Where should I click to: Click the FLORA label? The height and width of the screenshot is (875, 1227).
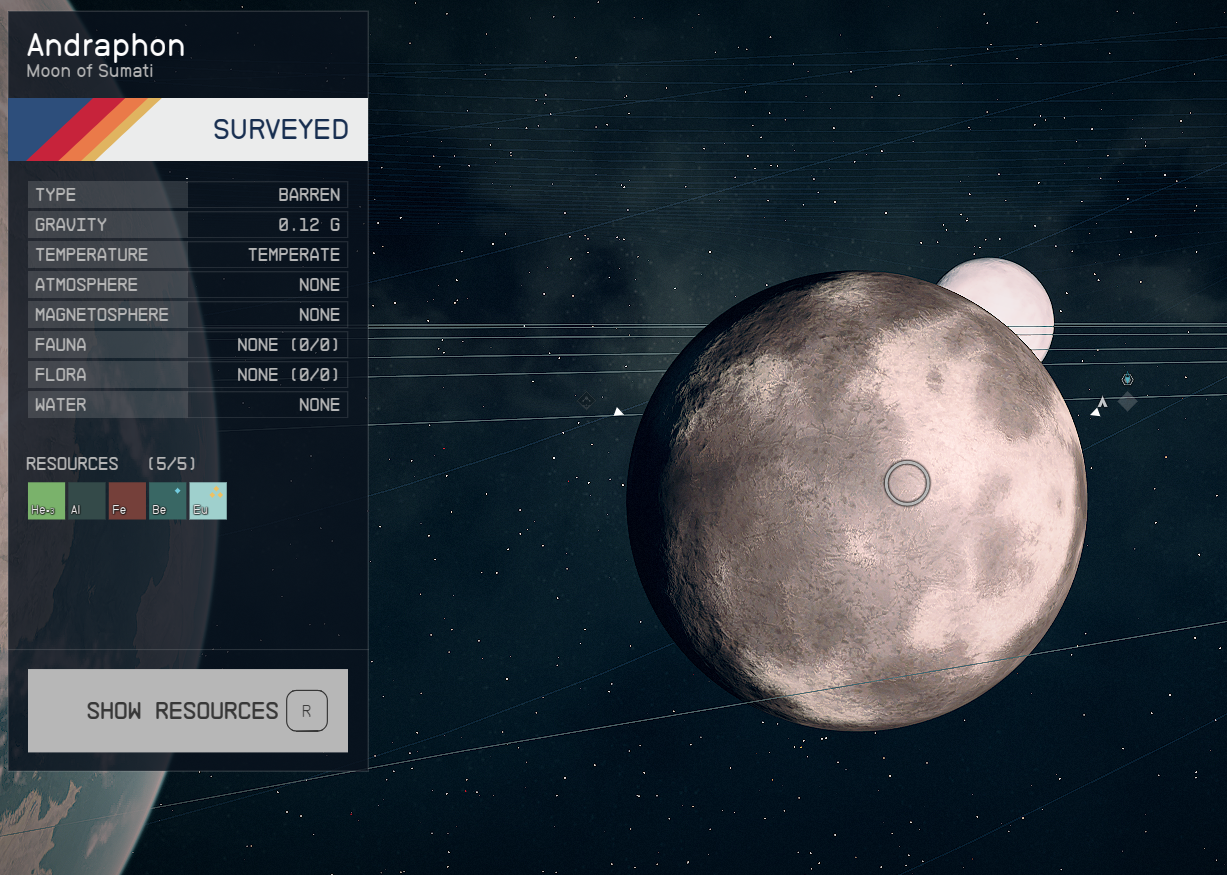60,375
